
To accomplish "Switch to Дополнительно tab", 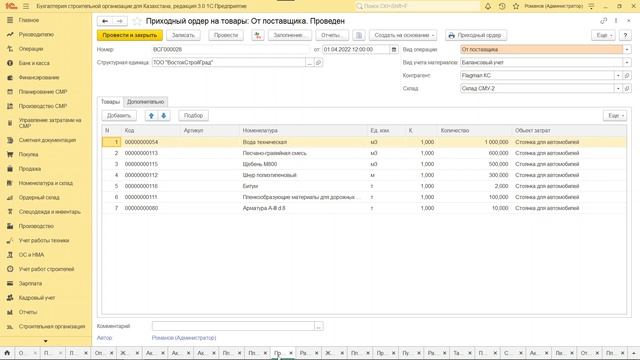I will point(145,102).
